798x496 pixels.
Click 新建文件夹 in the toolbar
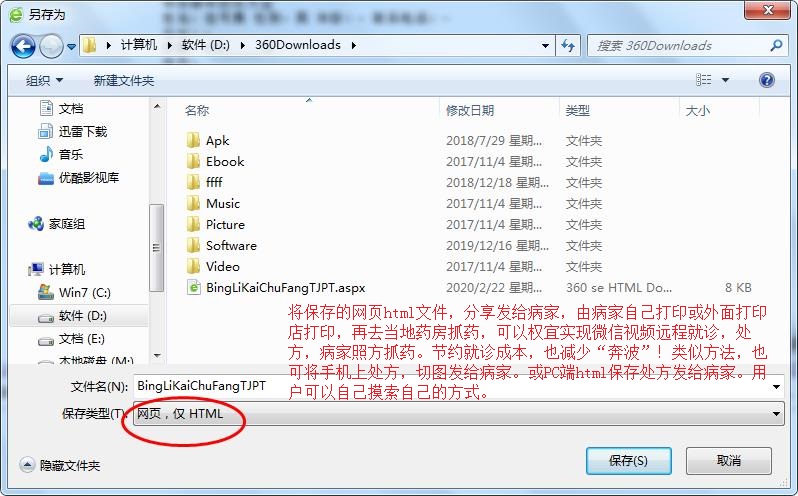(124, 80)
